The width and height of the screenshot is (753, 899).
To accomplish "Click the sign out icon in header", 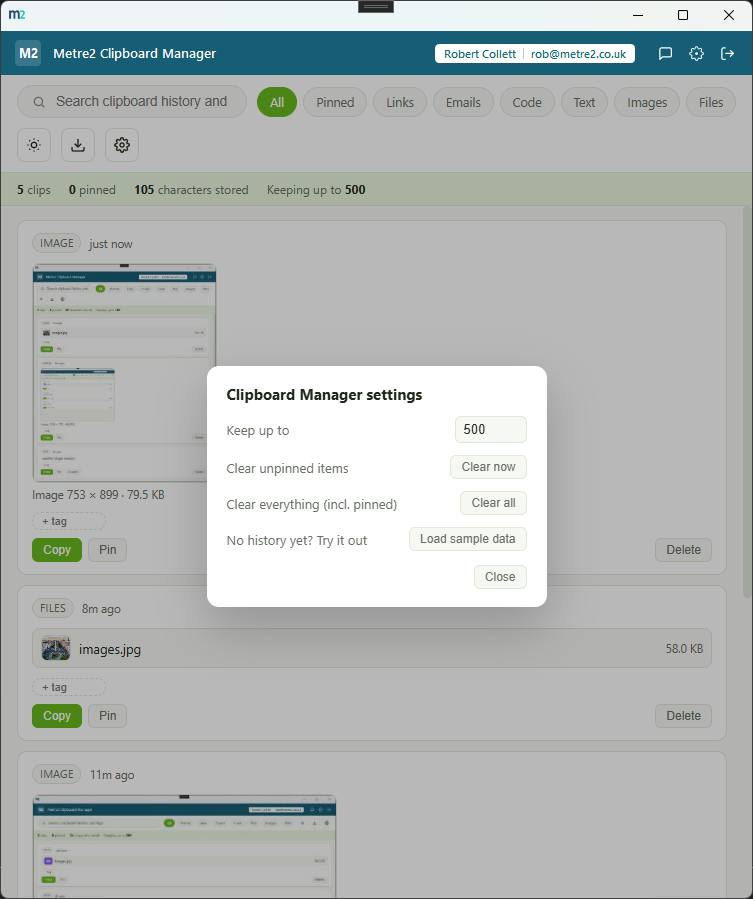I will [x=727, y=53].
